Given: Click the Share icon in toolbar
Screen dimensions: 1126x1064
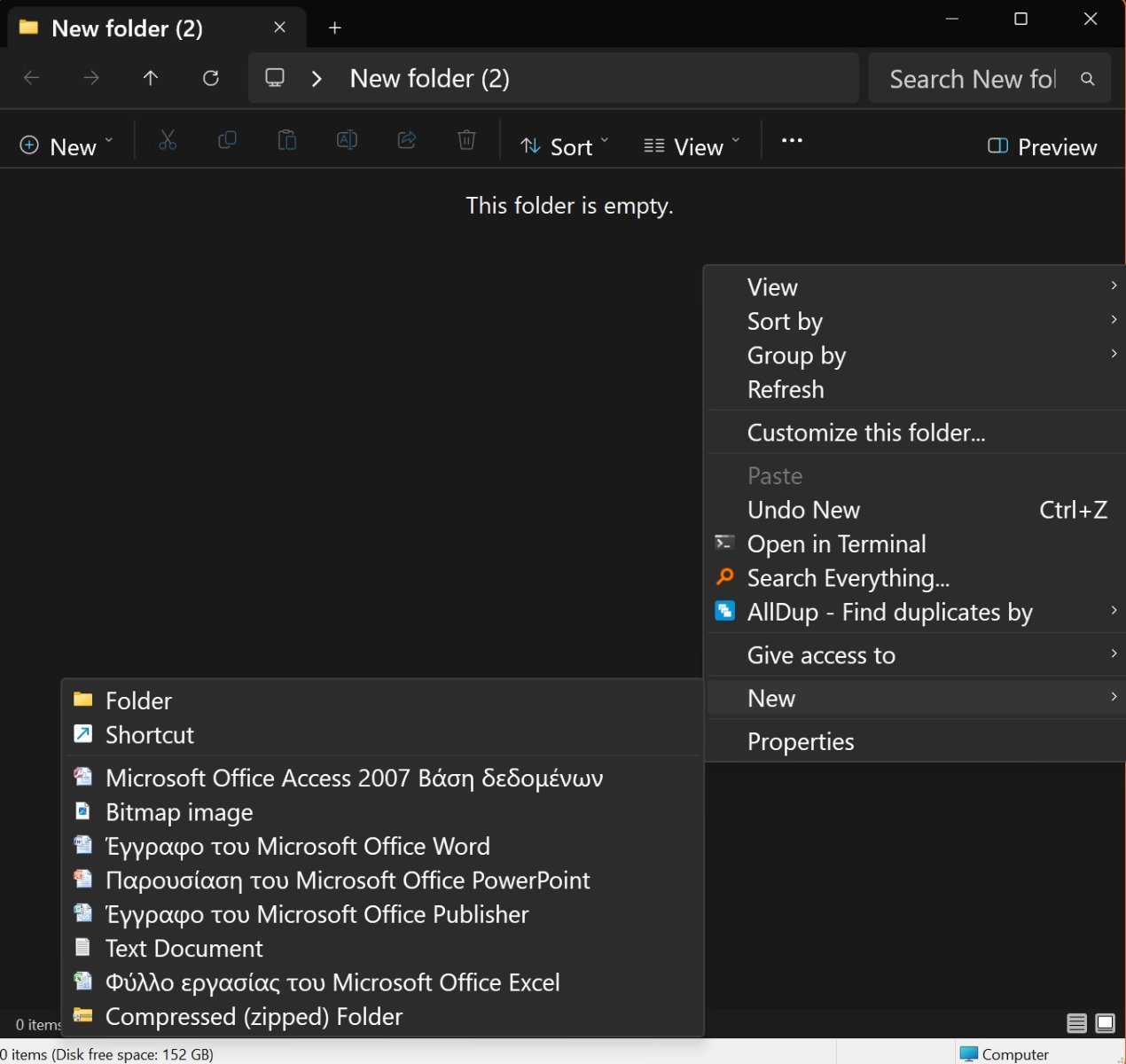Looking at the screenshot, I should [x=407, y=140].
